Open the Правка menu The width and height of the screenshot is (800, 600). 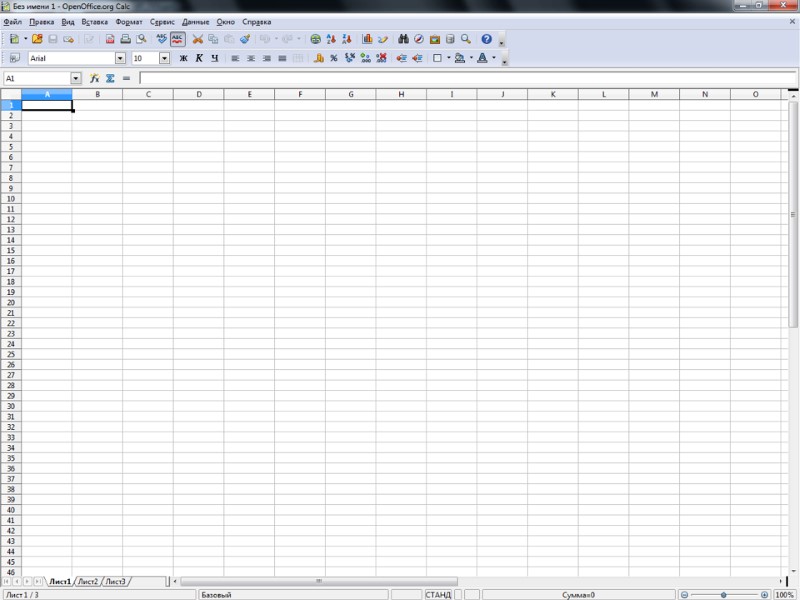(x=41, y=22)
